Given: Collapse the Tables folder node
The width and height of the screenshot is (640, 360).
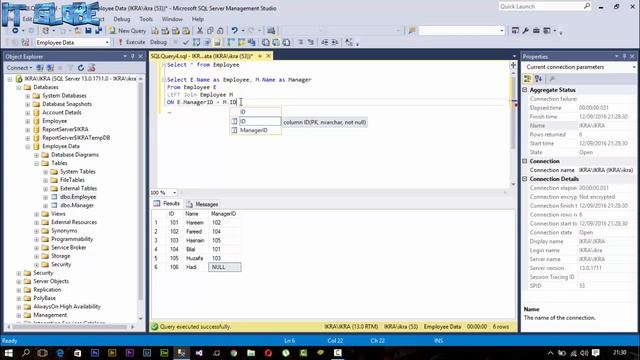Looking at the screenshot, I should pos(37,163).
